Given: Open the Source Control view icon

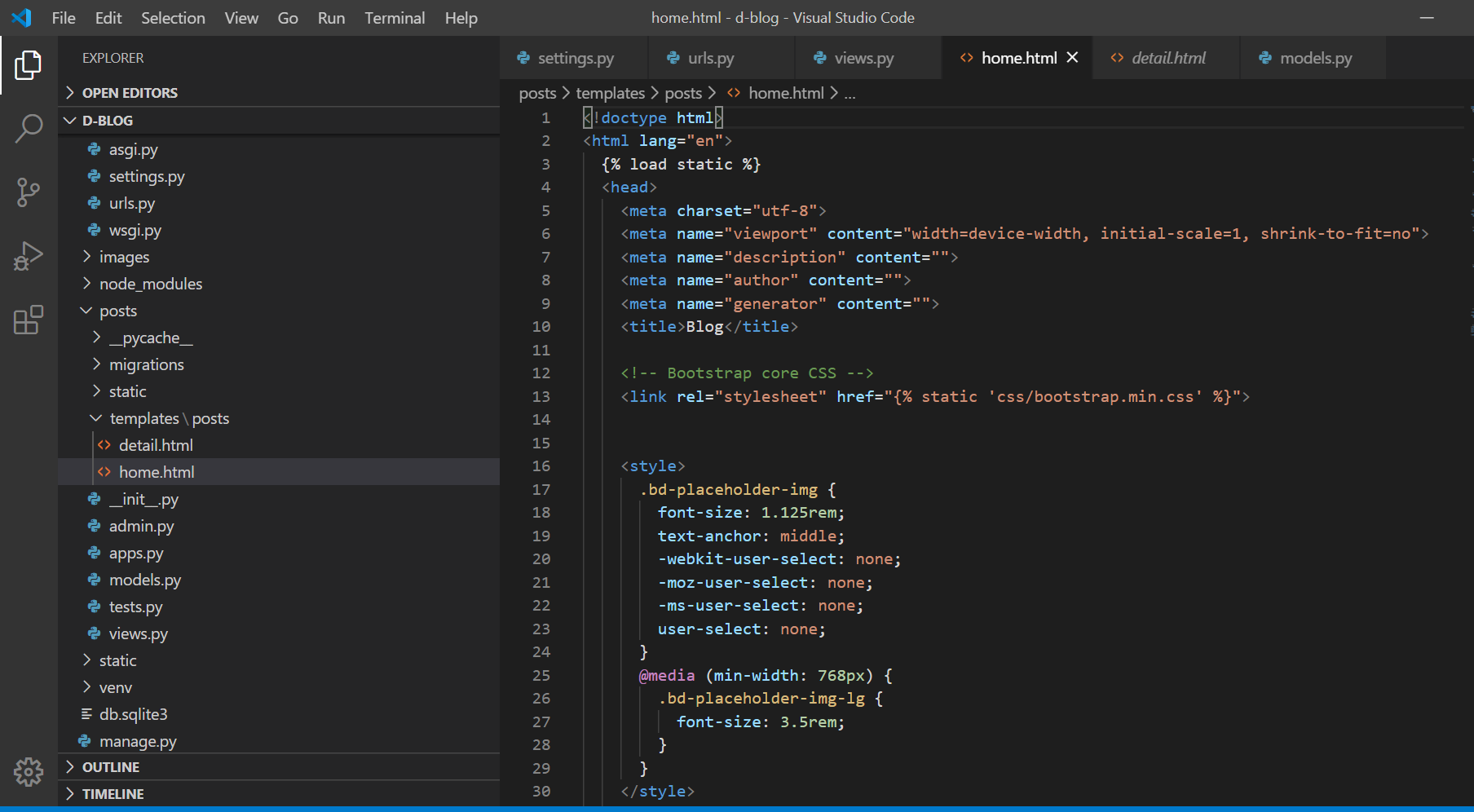Looking at the screenshot, I should click(x=29, y=192).
